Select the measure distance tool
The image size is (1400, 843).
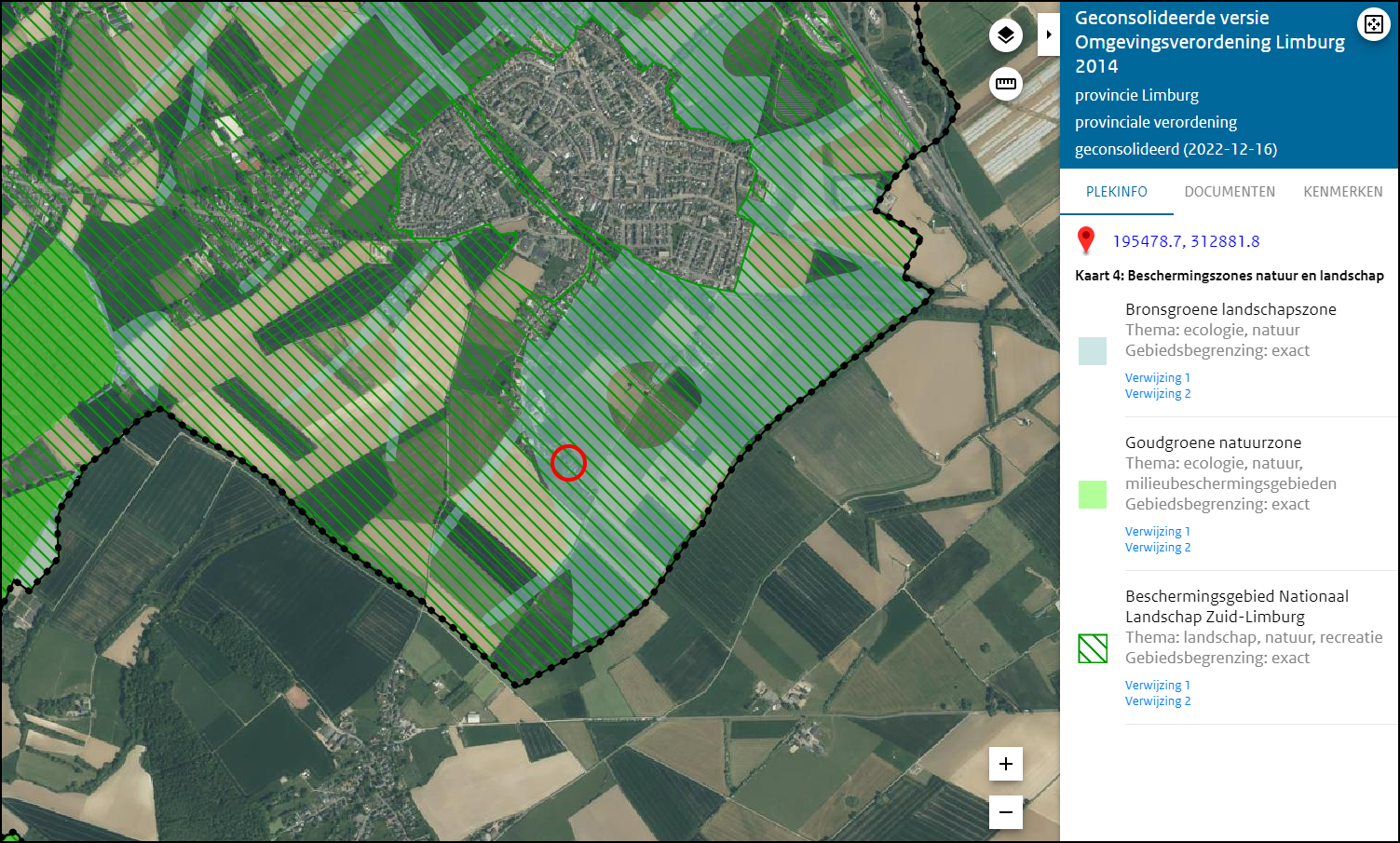(x=1005, y=84)
